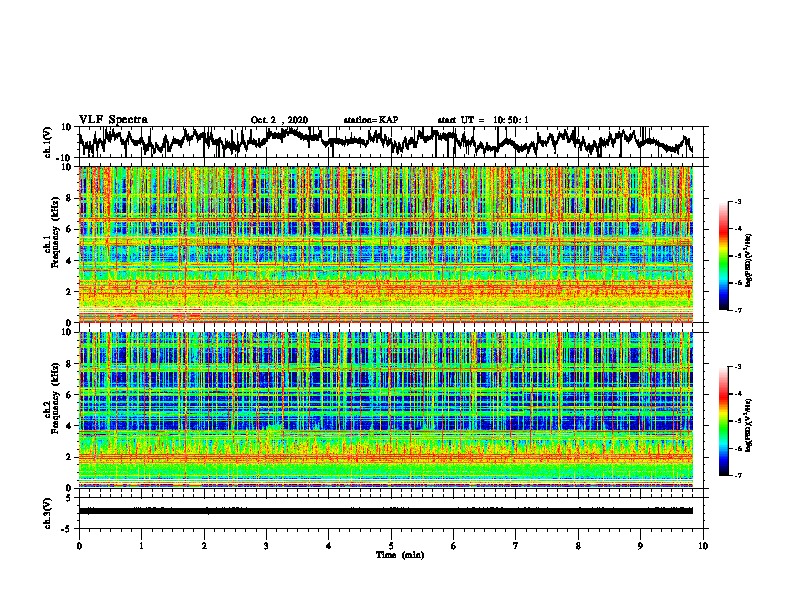Screen dimensions: 792x612
Task: Click the "-7" label on ch.1 color bar
Action: [x=737, y=310]
